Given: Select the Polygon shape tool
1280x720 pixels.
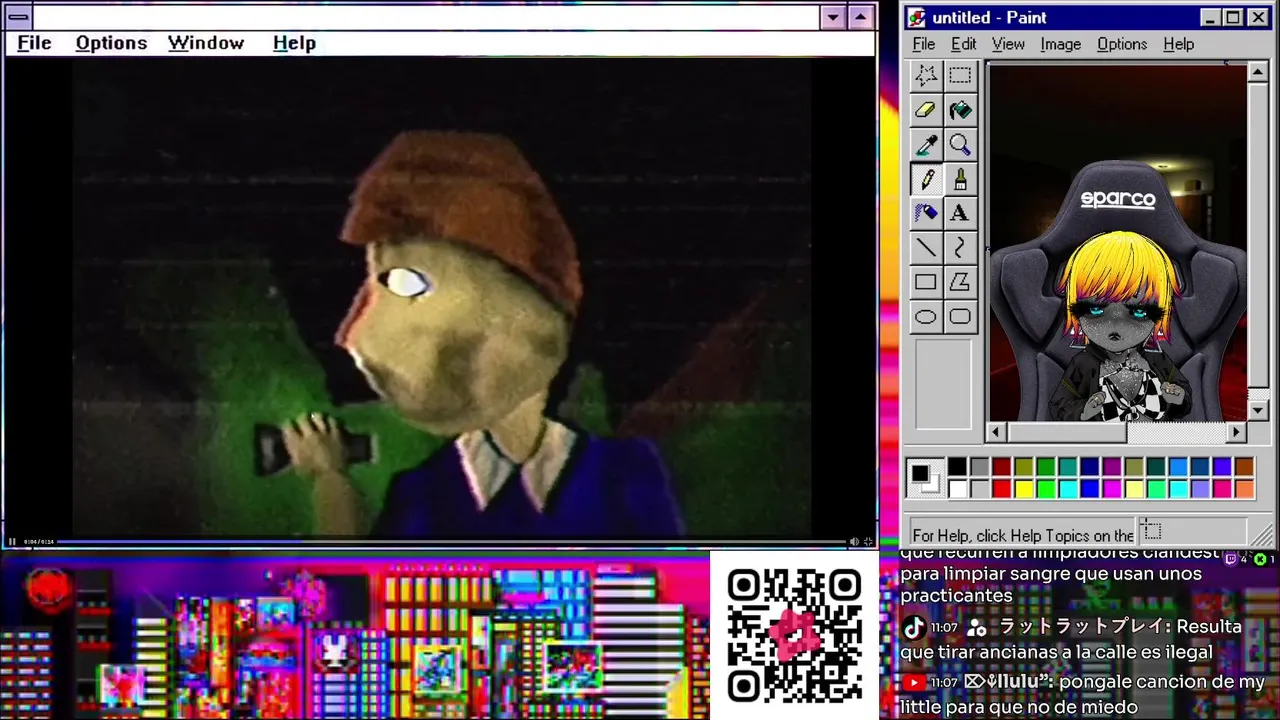Looking at the screenshot, I should [960, 282].
